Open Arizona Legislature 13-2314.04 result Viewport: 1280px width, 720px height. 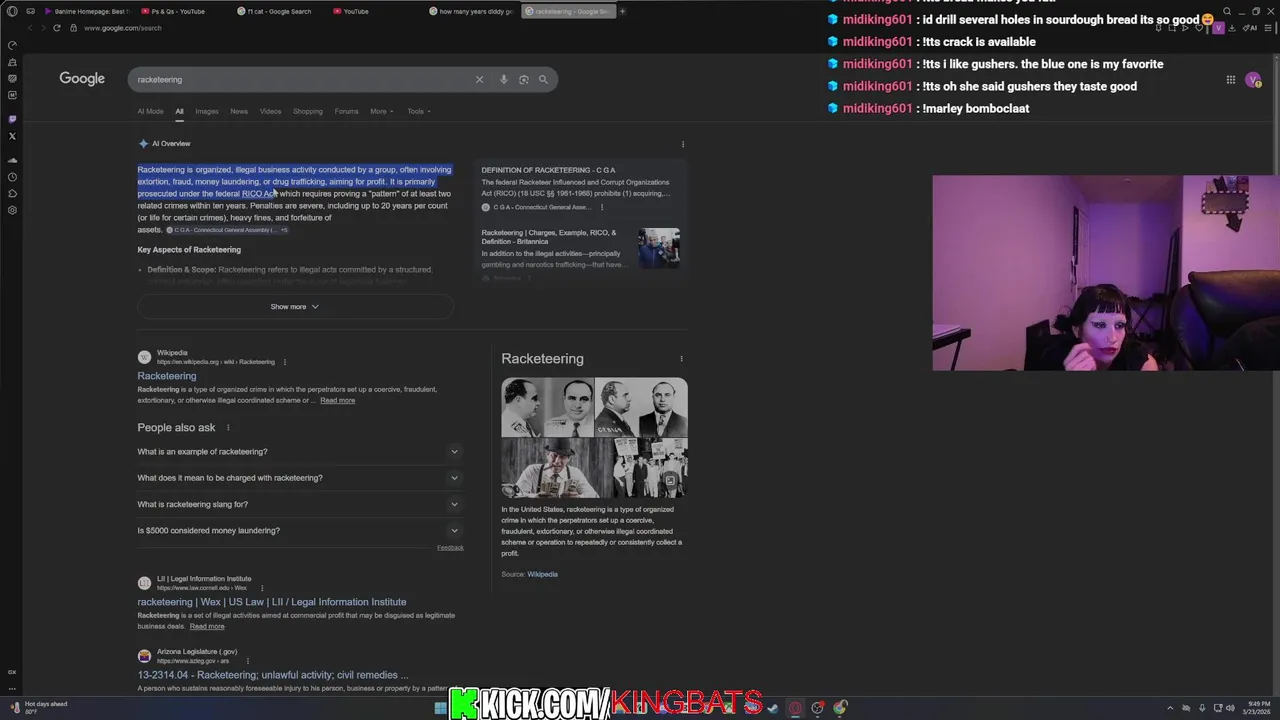[x=273, y=675]
